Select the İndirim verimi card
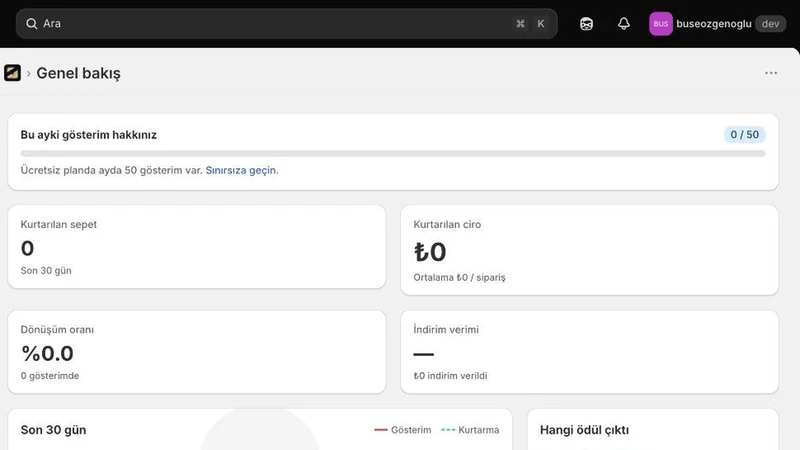The height and width of the screenshot is (450, 800). point(589,352)
